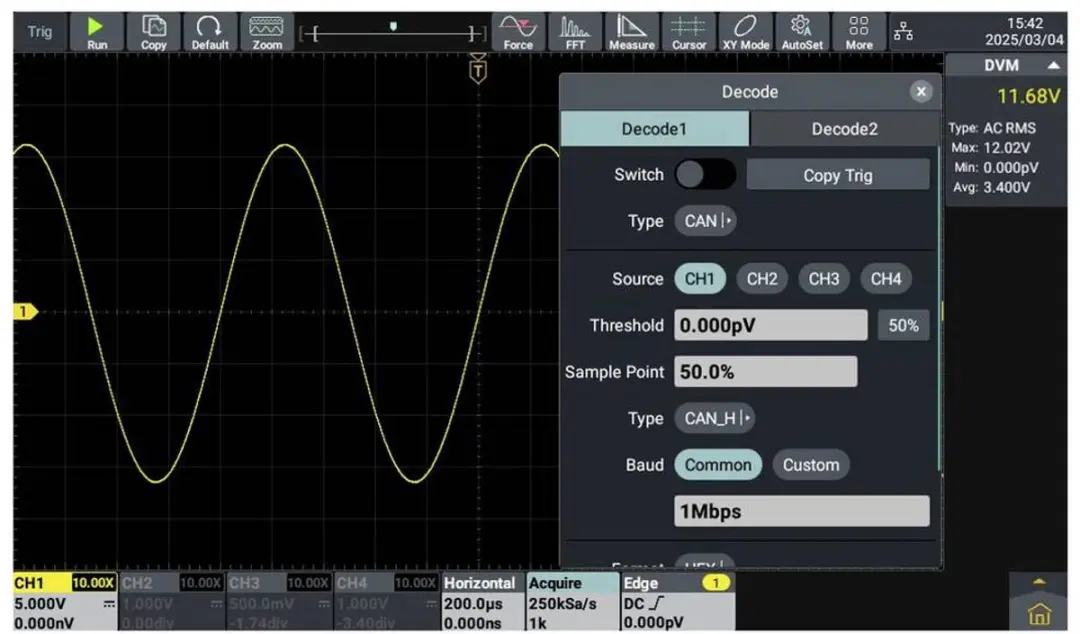Screen dimensions: 1080x634
Task: Open the CH3 channel settings
Action: (x=280, y=602)
